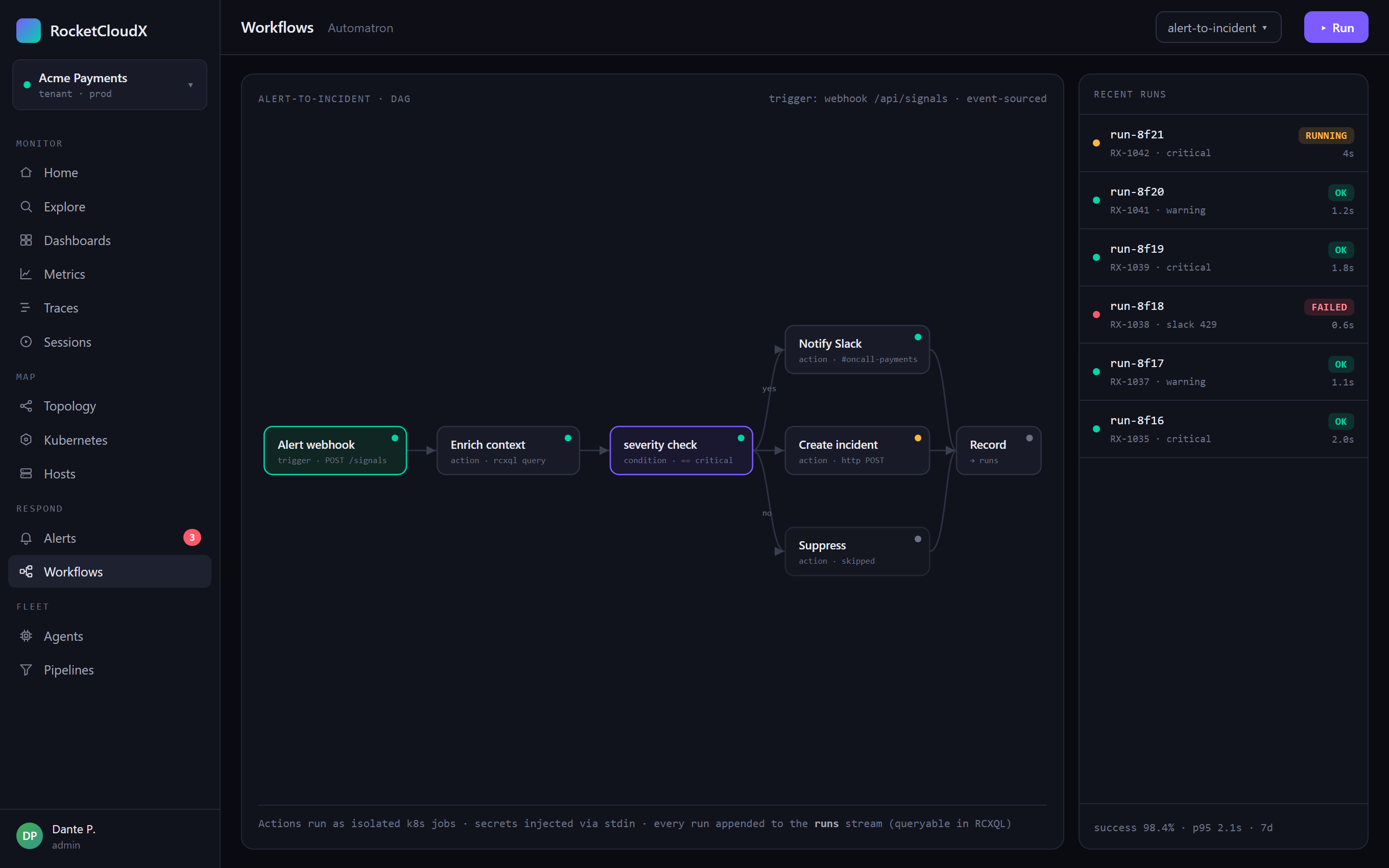Select the Alert webhook trigger node

pos(335,451)
